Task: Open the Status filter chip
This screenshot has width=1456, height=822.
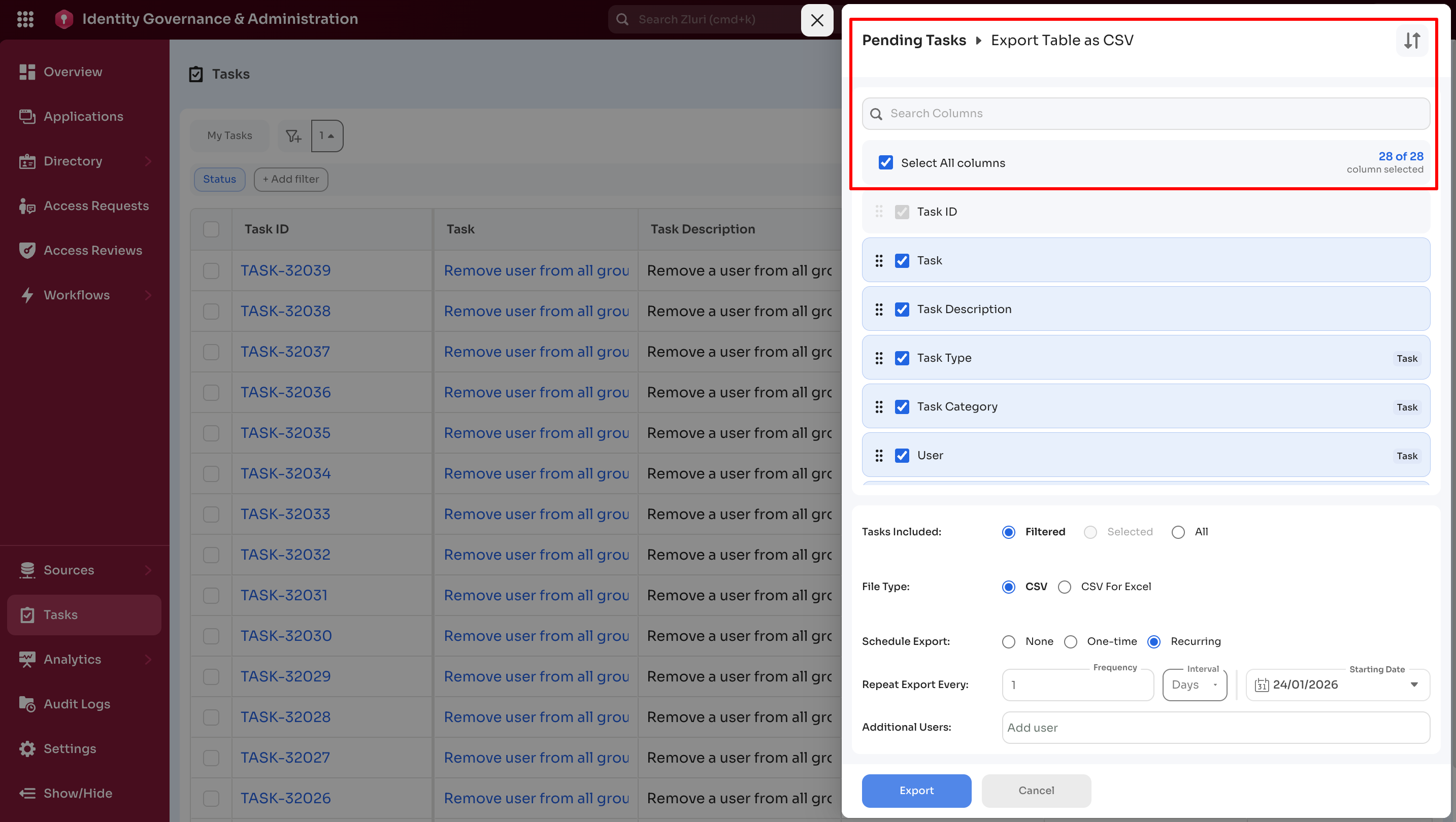Action: 219,179
